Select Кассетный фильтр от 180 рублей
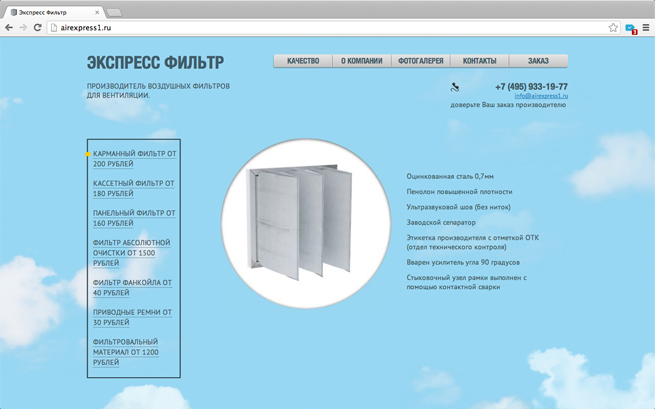This screenshot has height=409, width=655. [134, 188]
